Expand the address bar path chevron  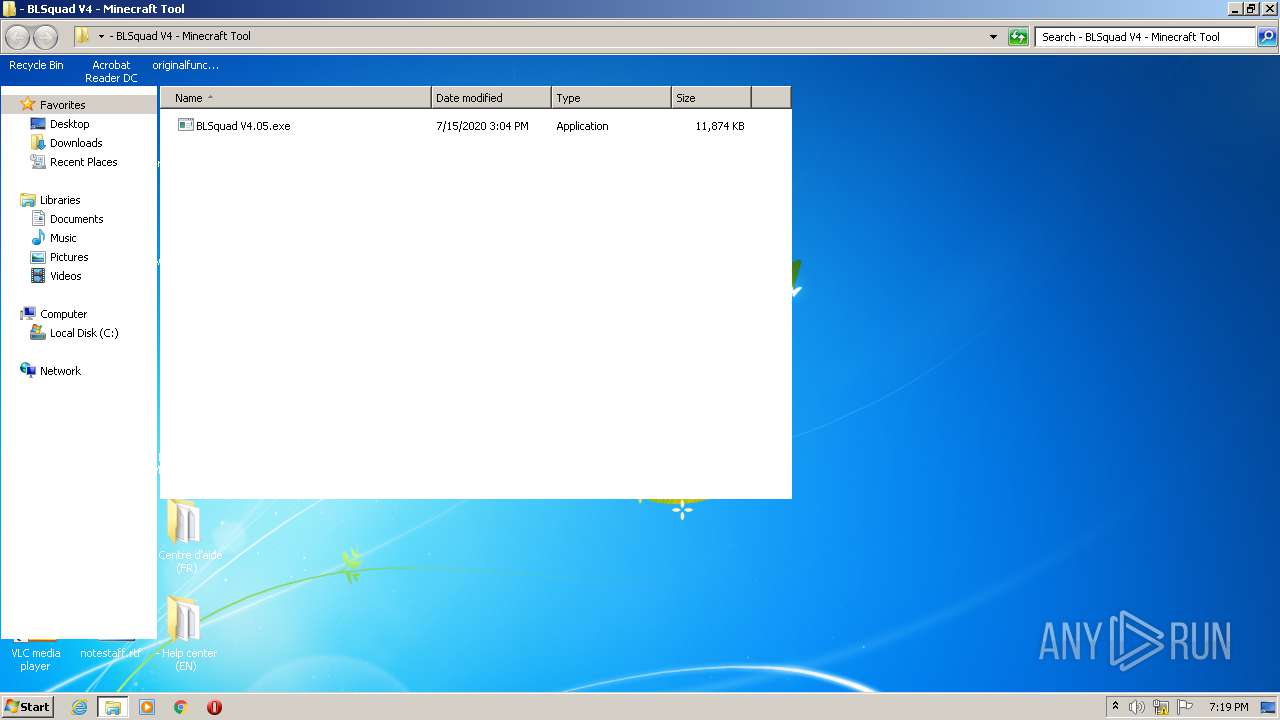(101, 37)
